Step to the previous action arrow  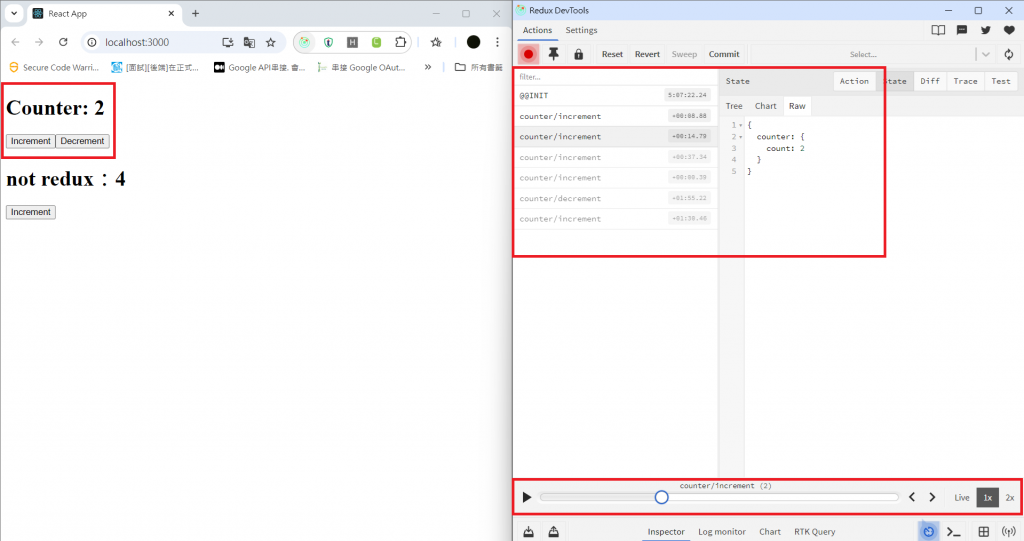pos(912,497)
